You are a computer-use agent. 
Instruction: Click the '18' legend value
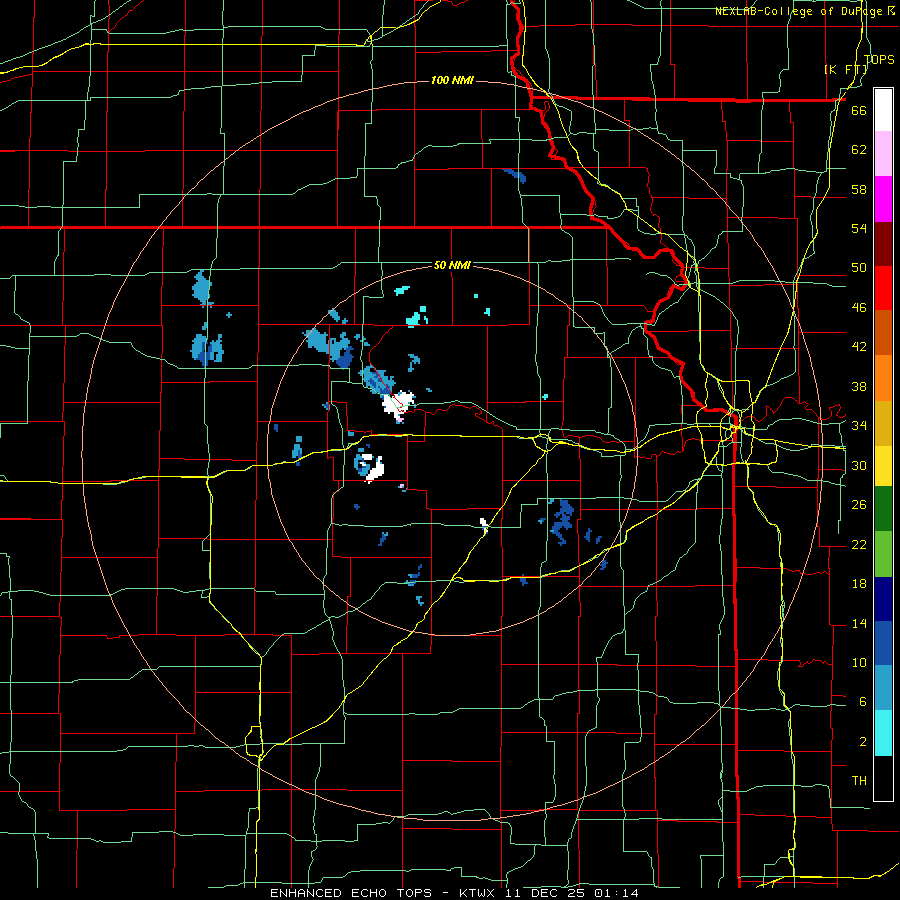coord(859,584)
